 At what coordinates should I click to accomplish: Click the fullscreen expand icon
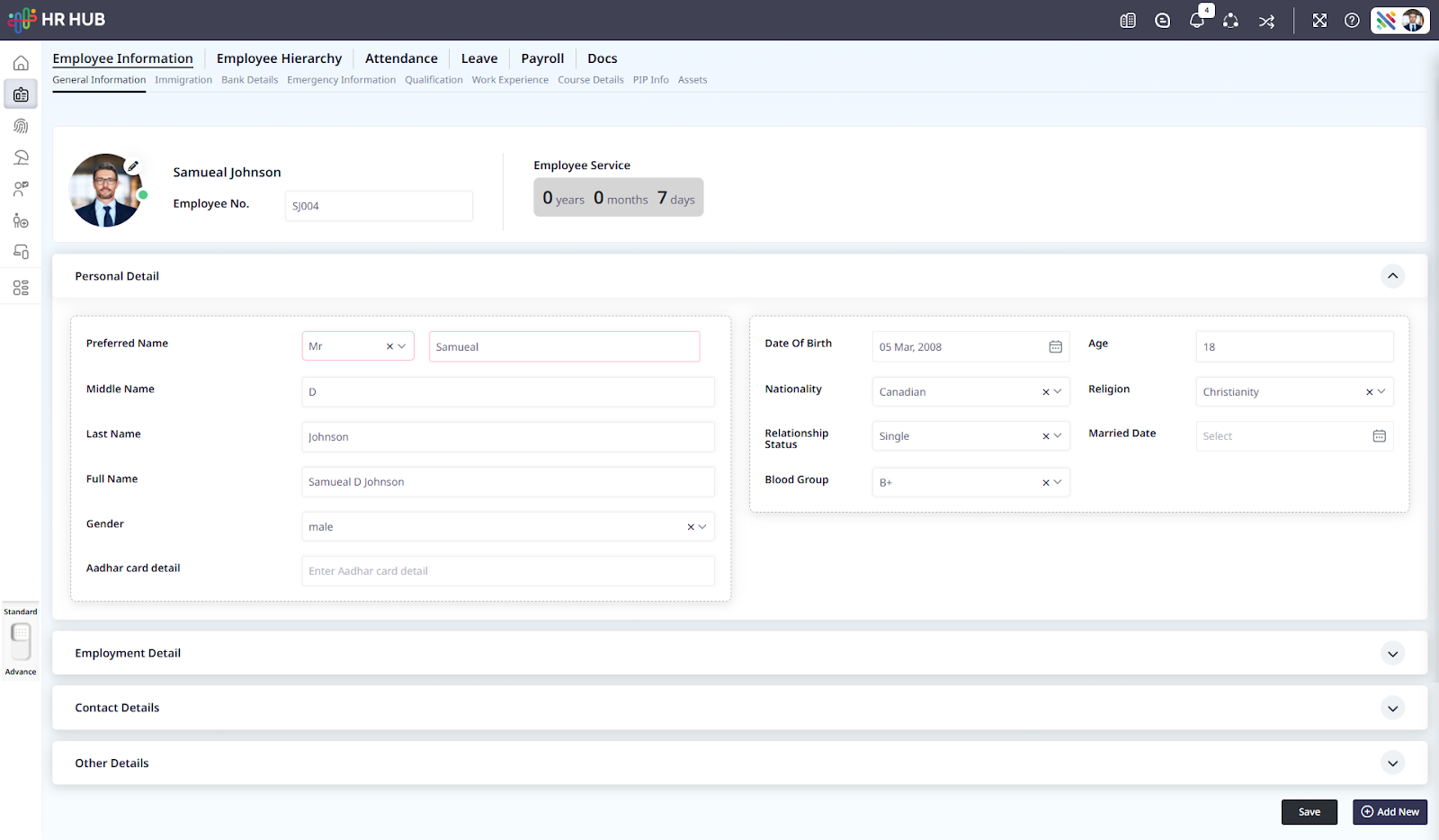(1319, 21)
